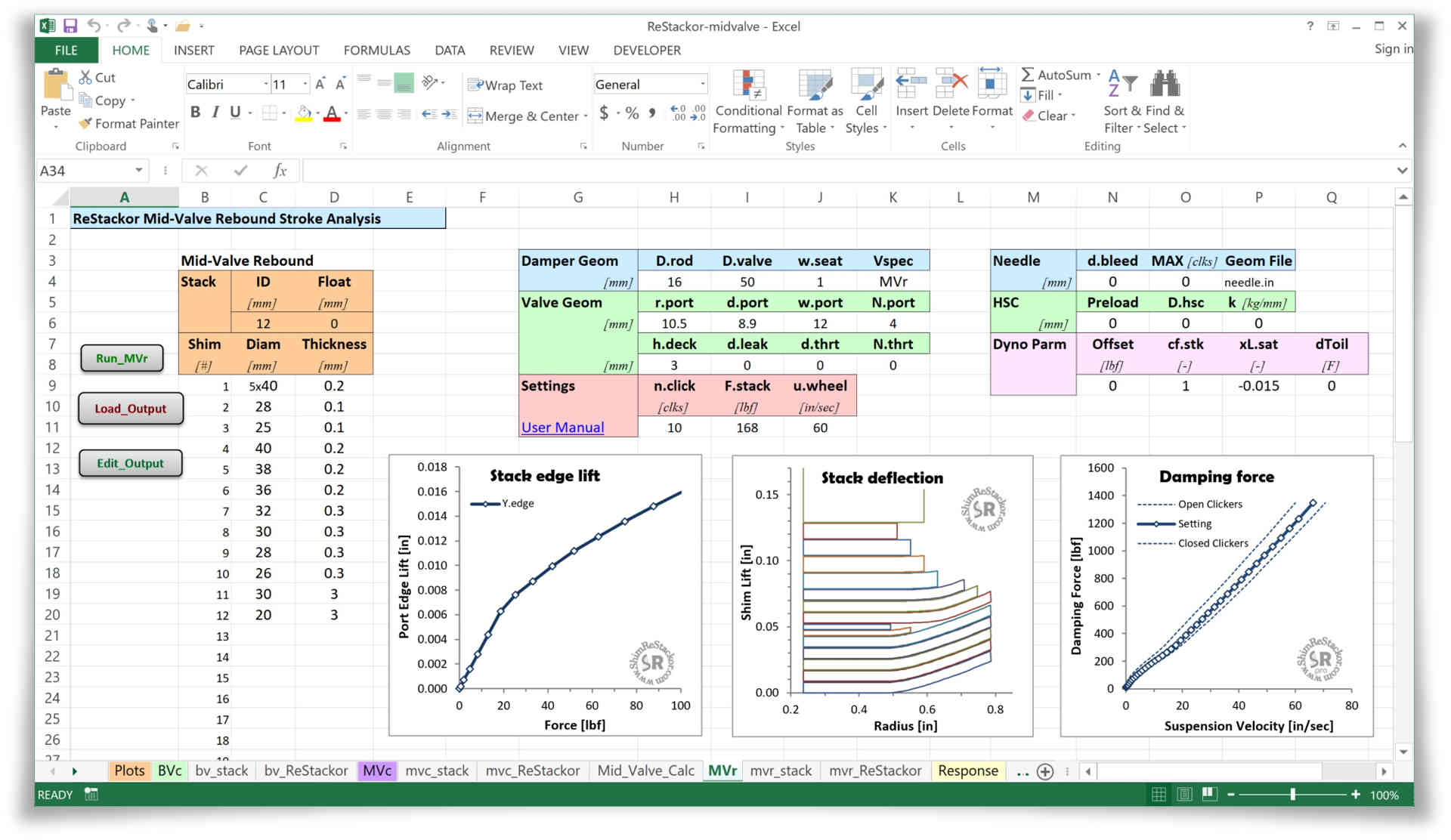Image resolution: width=1451 pixels, height=840 pixels.
Task: Open the DEVELOPER ribbon tab
Action: pos(647,50)
